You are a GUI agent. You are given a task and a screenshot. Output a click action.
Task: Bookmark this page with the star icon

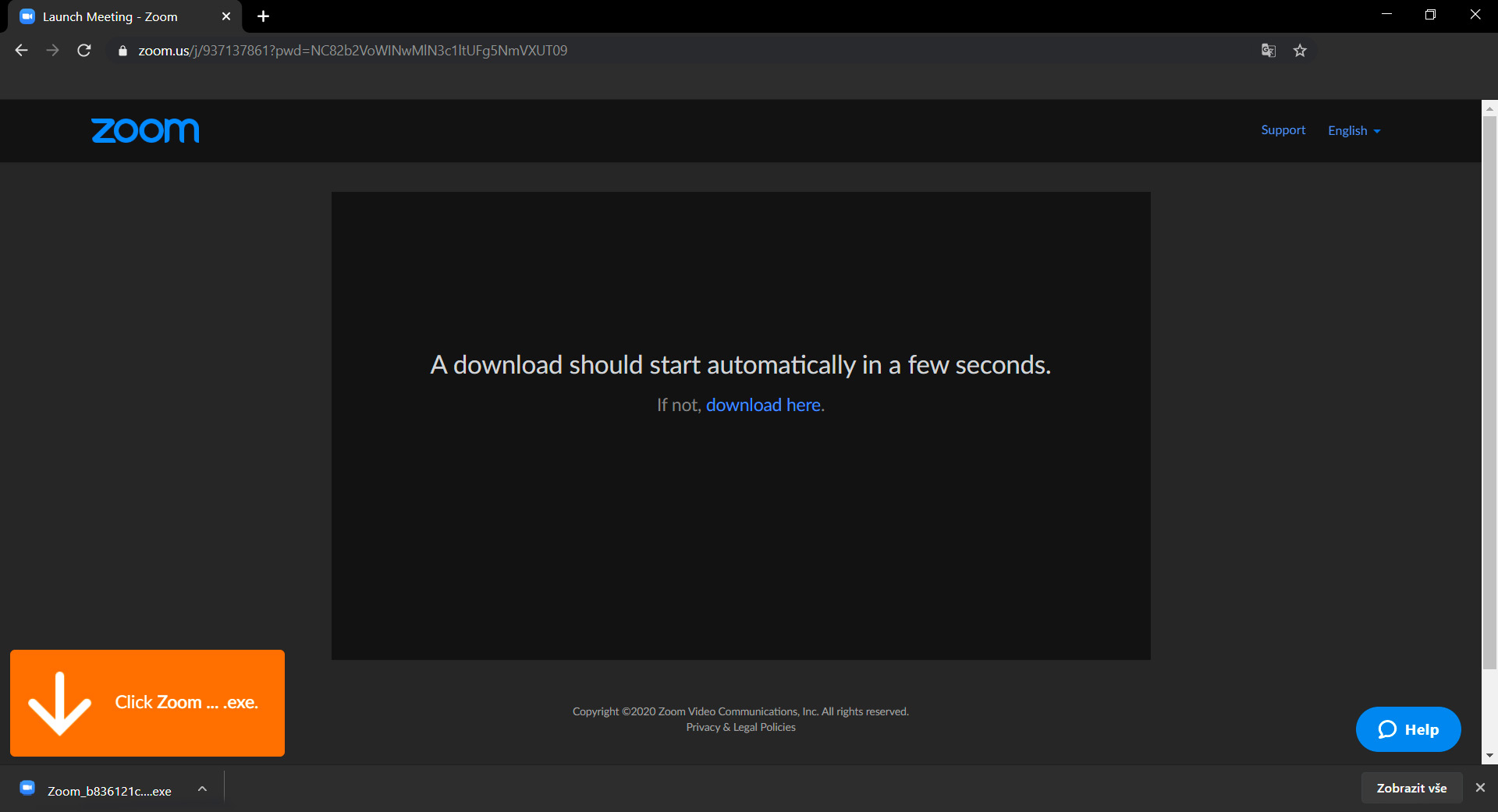(1300, 51)
